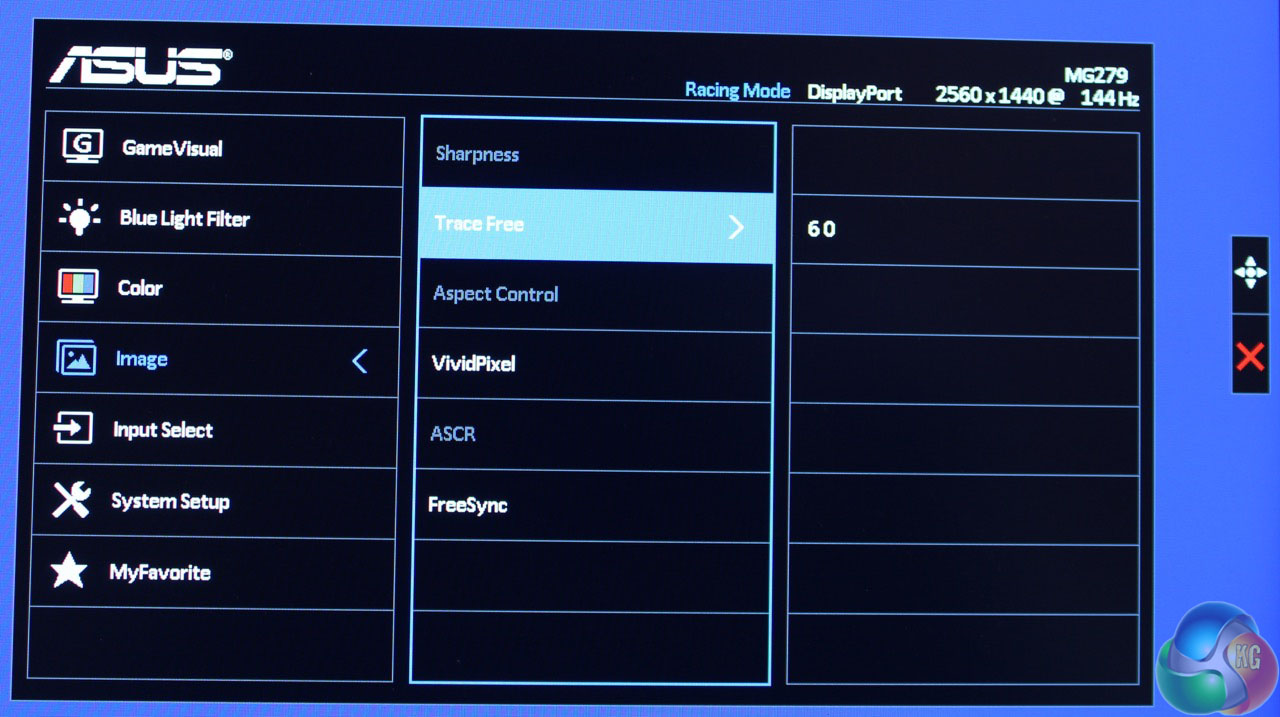This screenshot has height=717, width=1280.
Task: Click the GameVisual monitor icon
Action: [x=83, y=147]
